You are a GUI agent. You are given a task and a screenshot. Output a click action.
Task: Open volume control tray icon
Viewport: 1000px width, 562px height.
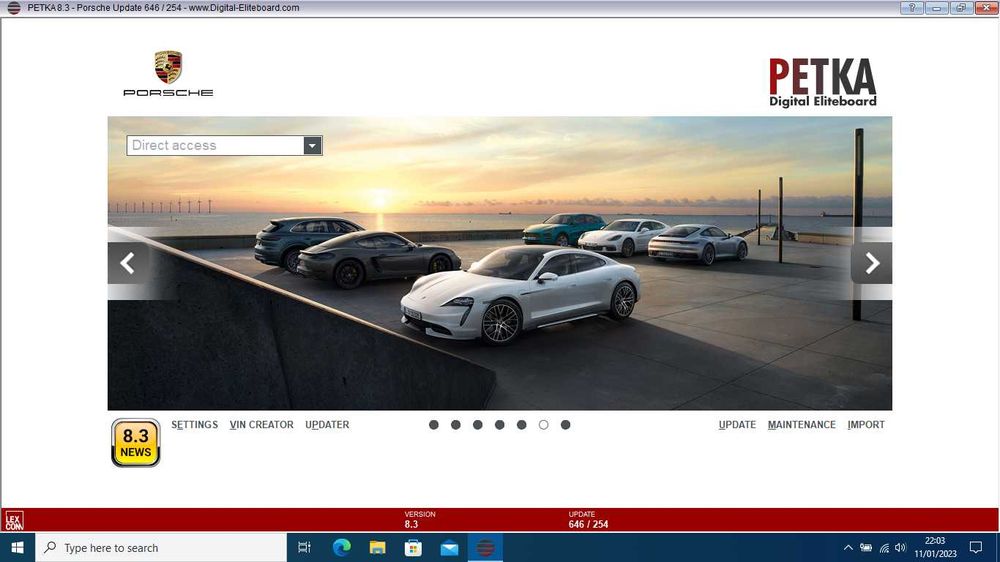tap(901, 547)
